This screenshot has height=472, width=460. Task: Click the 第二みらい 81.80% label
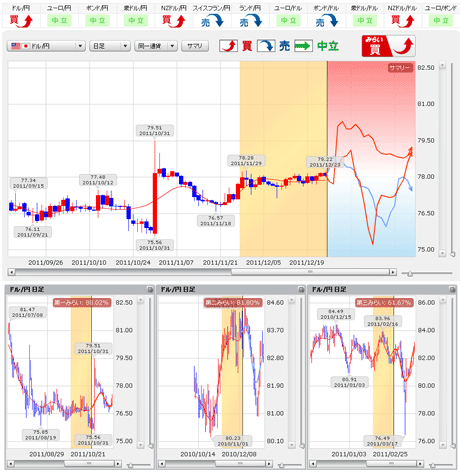click(x=234, y=303)
